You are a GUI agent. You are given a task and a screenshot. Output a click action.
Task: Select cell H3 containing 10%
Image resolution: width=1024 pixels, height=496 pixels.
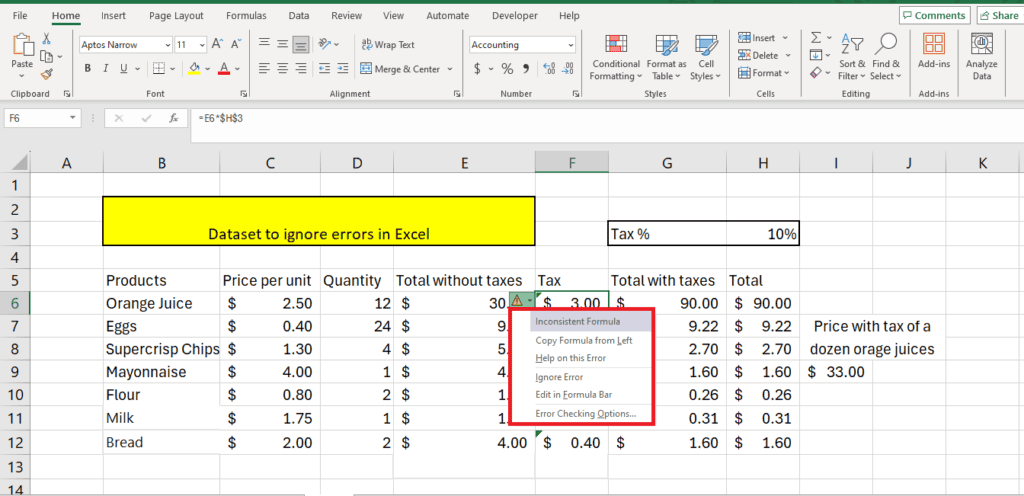(x=762, y=234)
